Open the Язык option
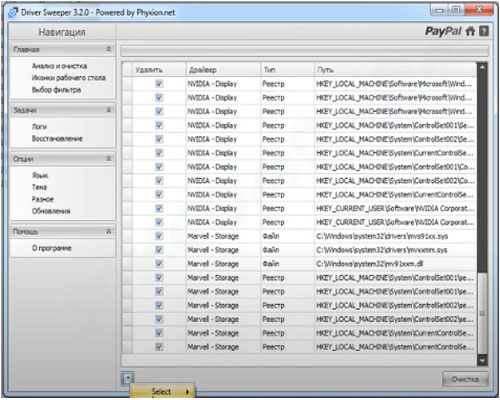The image size is (500, 400). pos(40,175)
